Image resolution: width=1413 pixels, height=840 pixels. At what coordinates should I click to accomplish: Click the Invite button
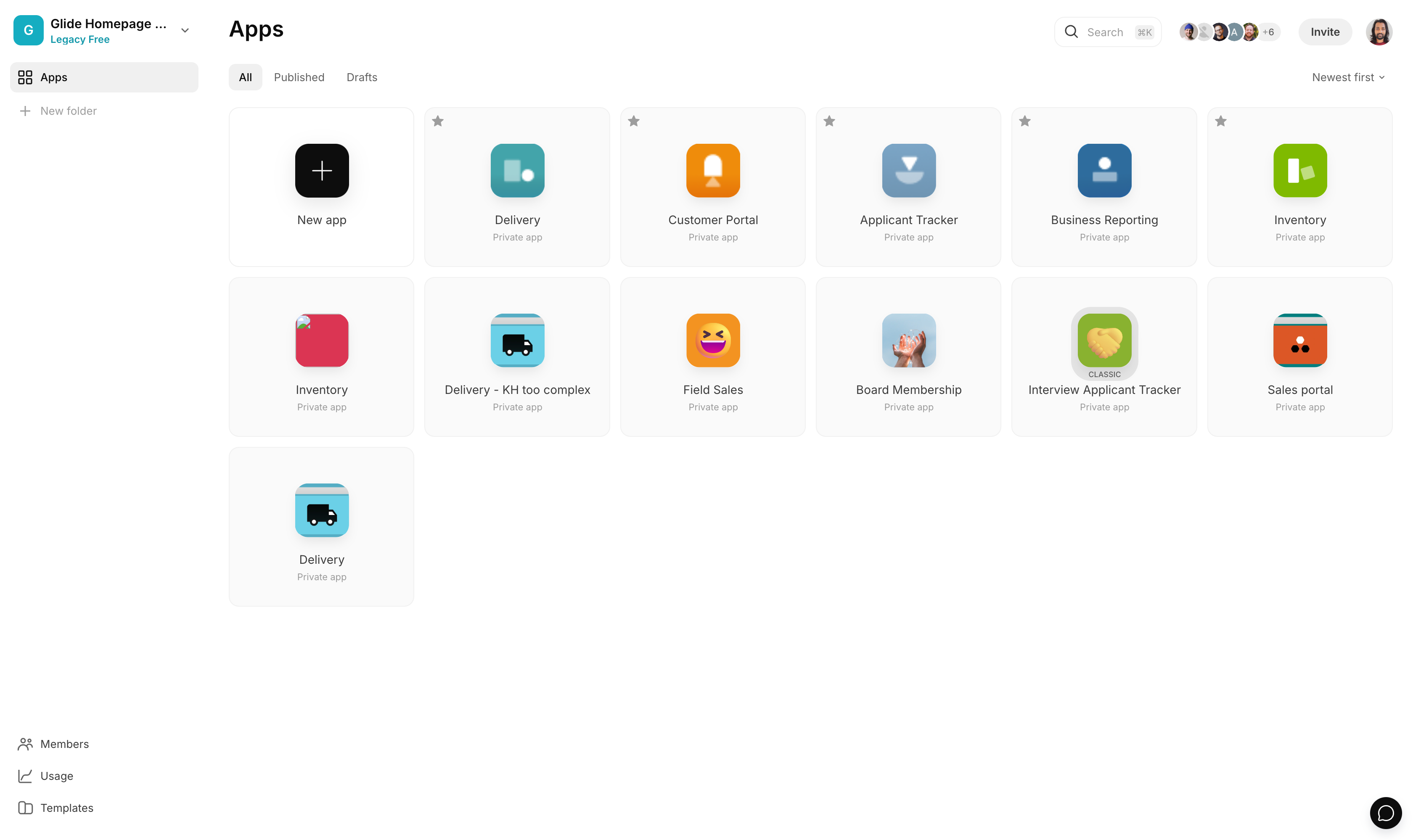point(1325,32)
